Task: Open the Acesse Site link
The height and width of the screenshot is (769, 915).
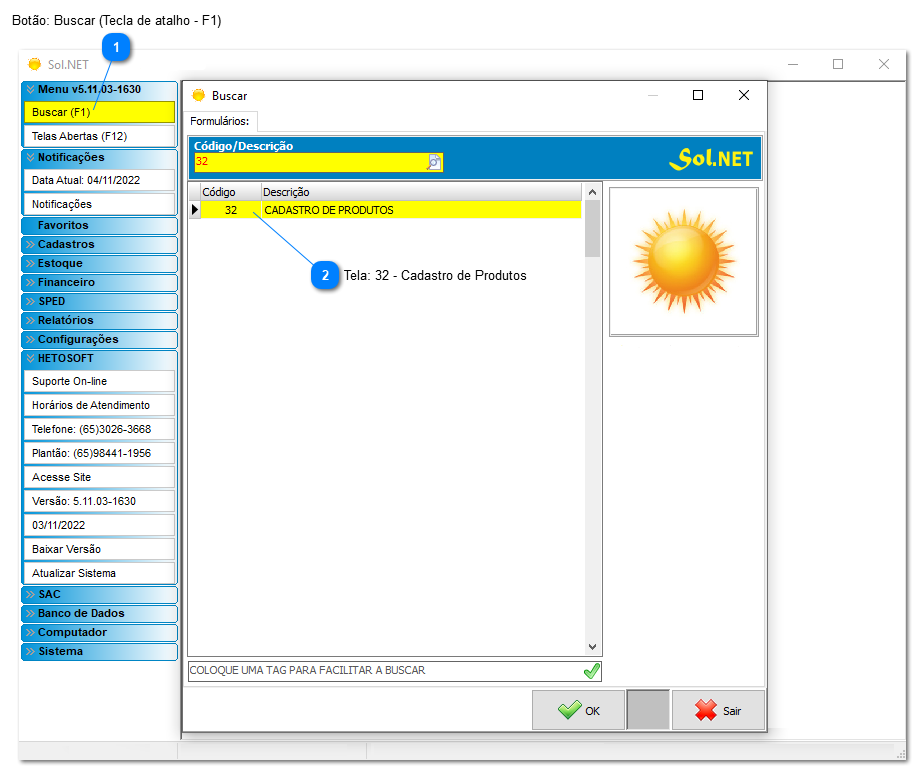Action: pos(99,477)
